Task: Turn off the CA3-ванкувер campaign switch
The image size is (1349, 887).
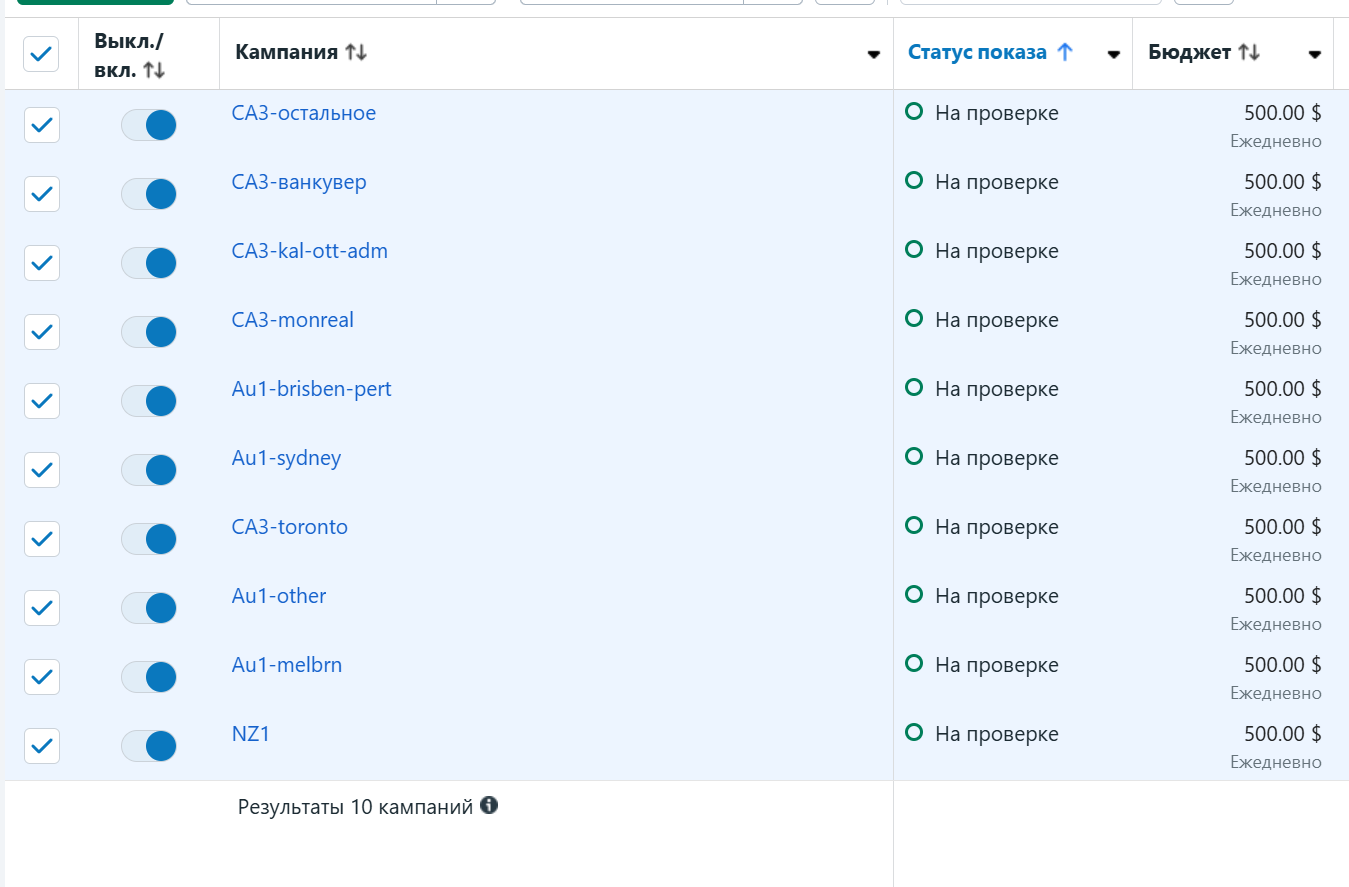Action: pyautogui.click(x=149, y=194)
